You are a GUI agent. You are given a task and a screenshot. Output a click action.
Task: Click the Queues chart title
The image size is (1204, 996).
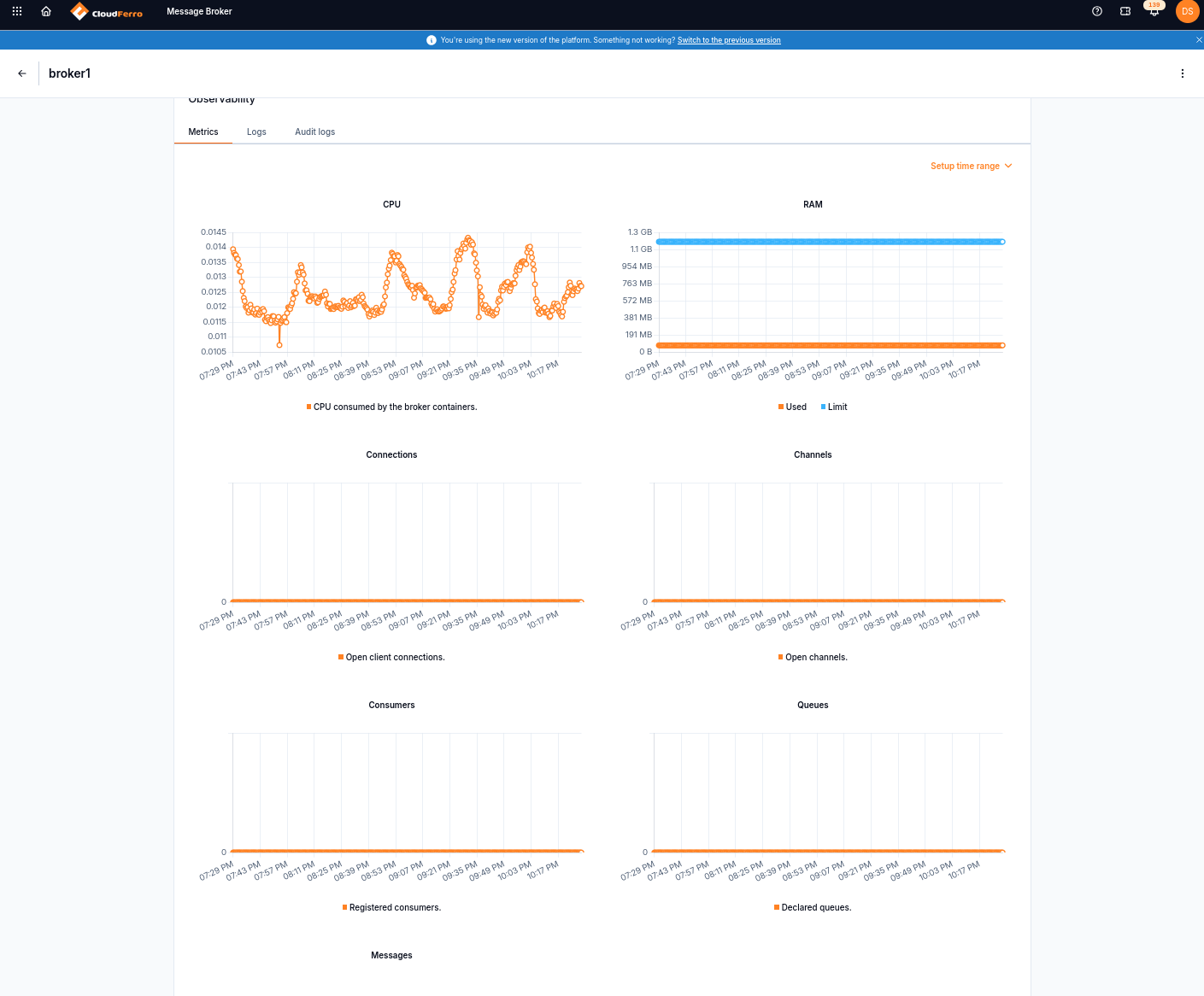813,705
